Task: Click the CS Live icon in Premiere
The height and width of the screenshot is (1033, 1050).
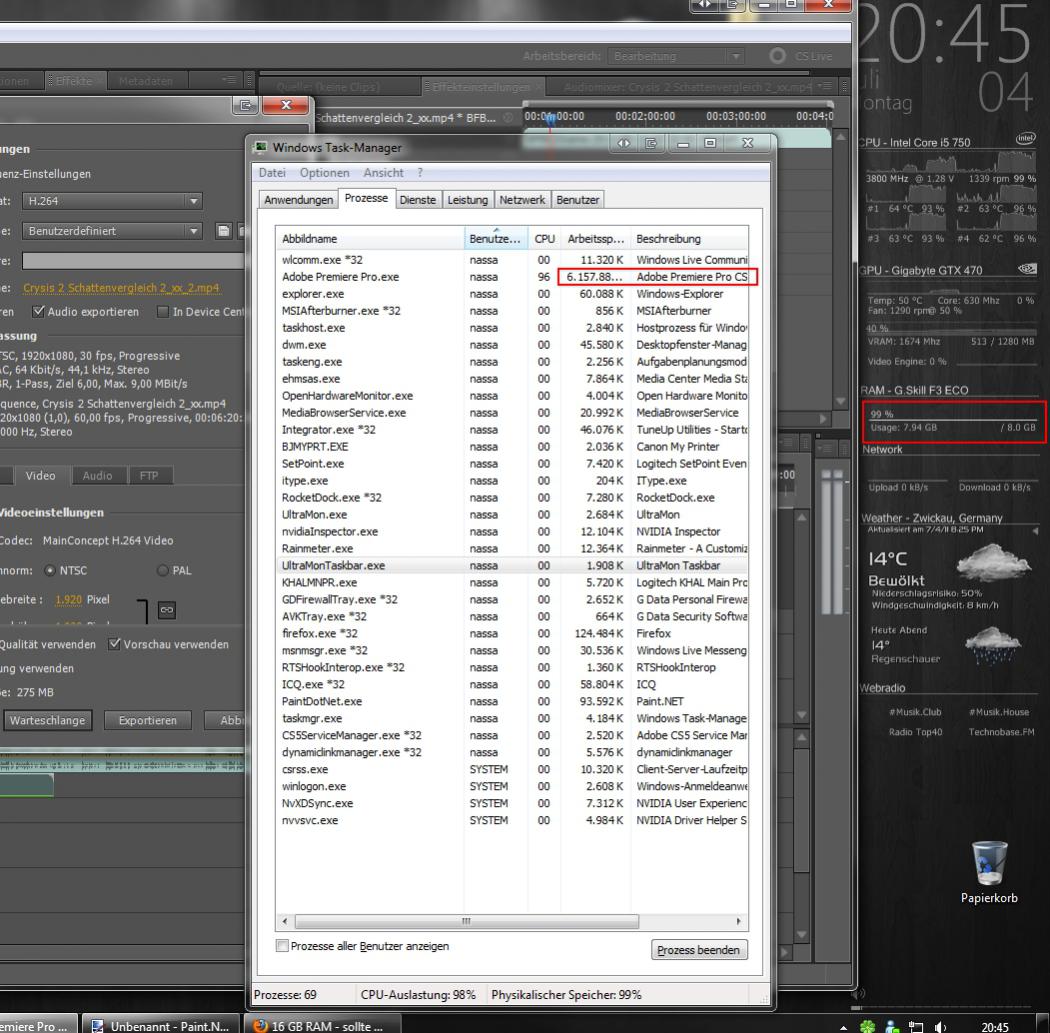Action: [777, 56]
